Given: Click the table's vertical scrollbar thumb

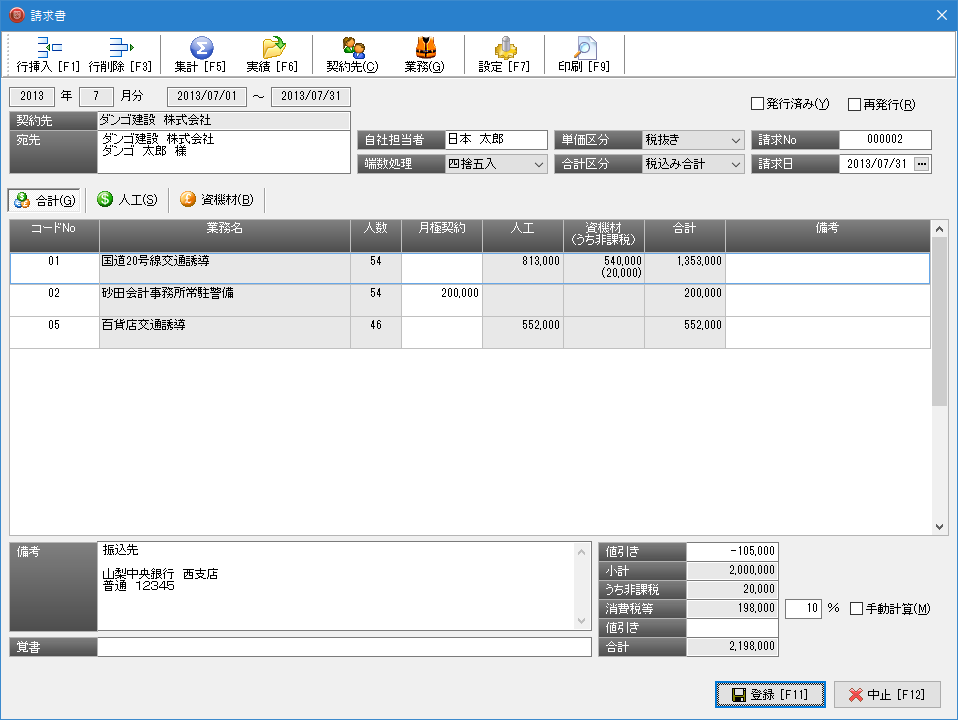Looking at the screenshot, I should tap(939, 320).
